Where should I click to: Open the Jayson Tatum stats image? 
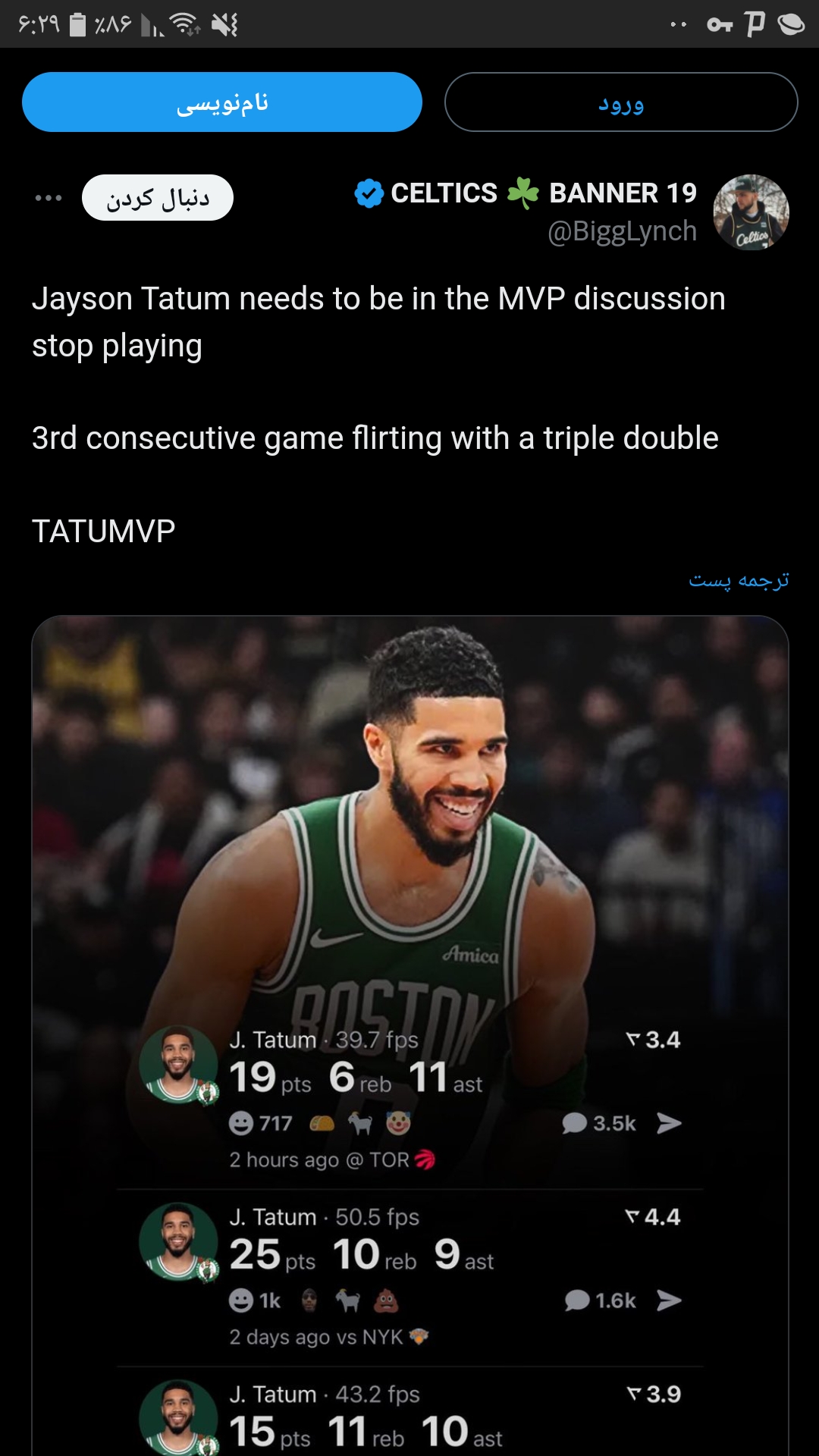410,1036
